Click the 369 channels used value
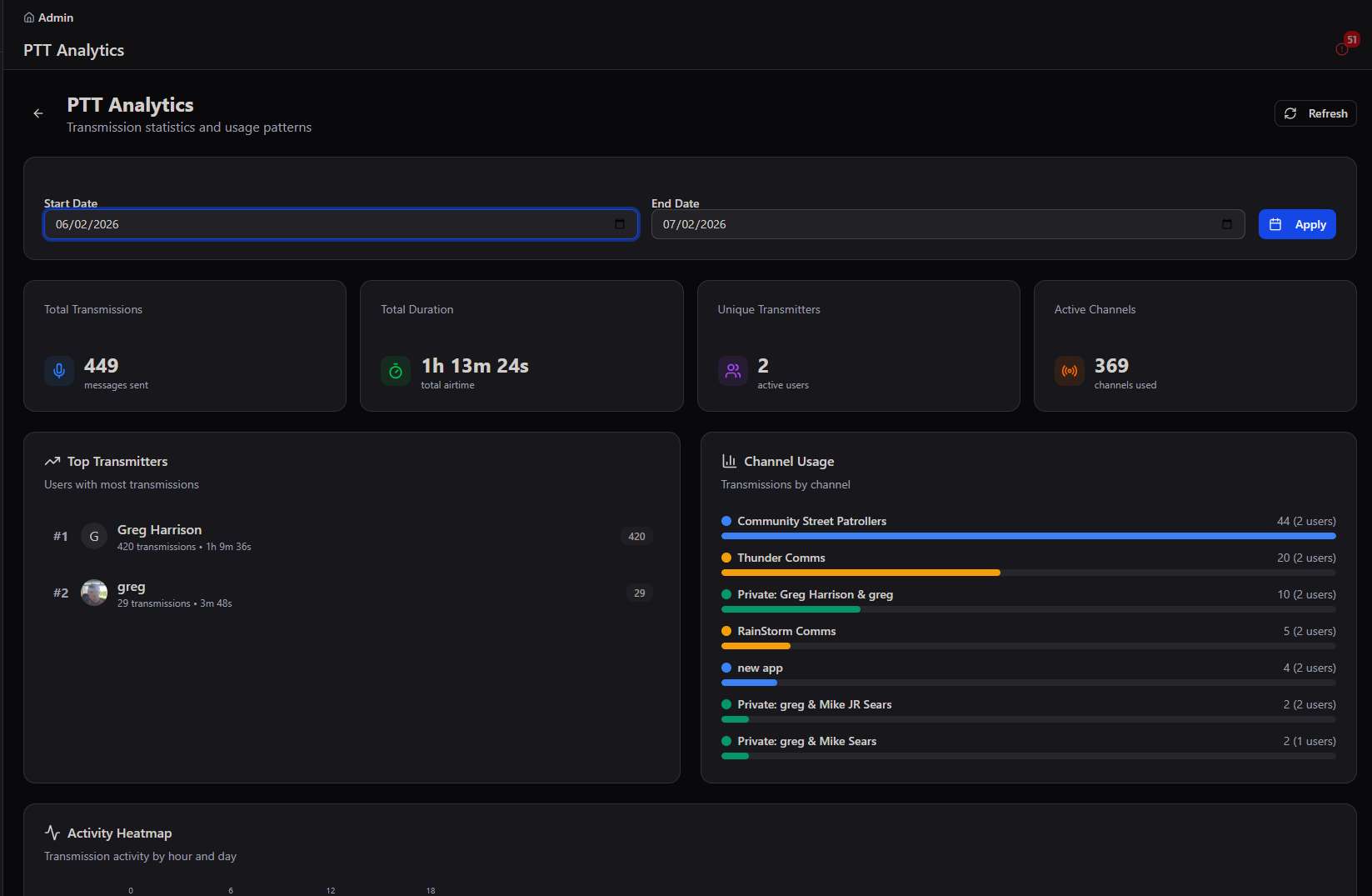Screen dimensions: 1372x896 (1111, 365)
